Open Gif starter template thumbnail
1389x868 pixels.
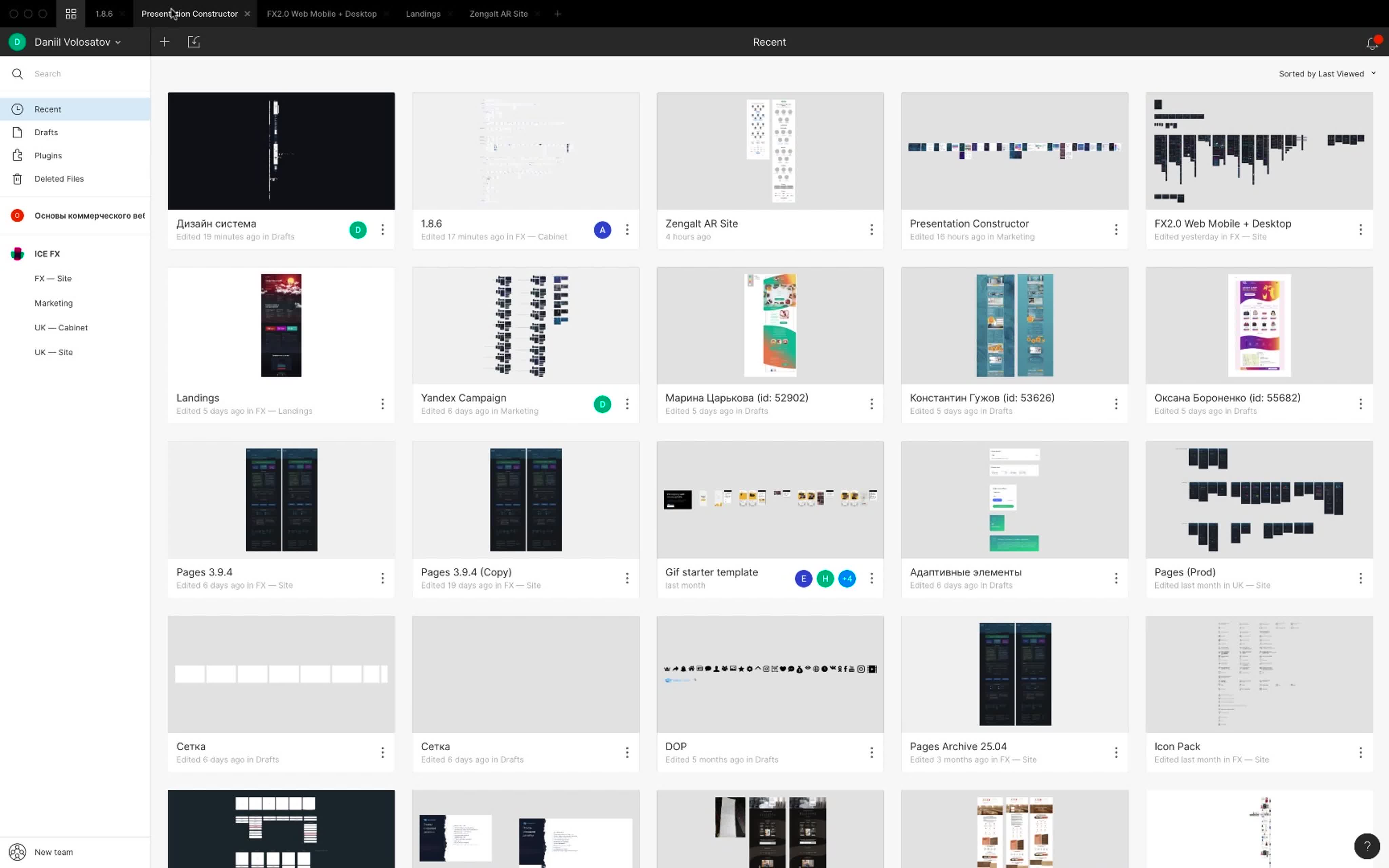pyautogui.click(x=770, y=500)
